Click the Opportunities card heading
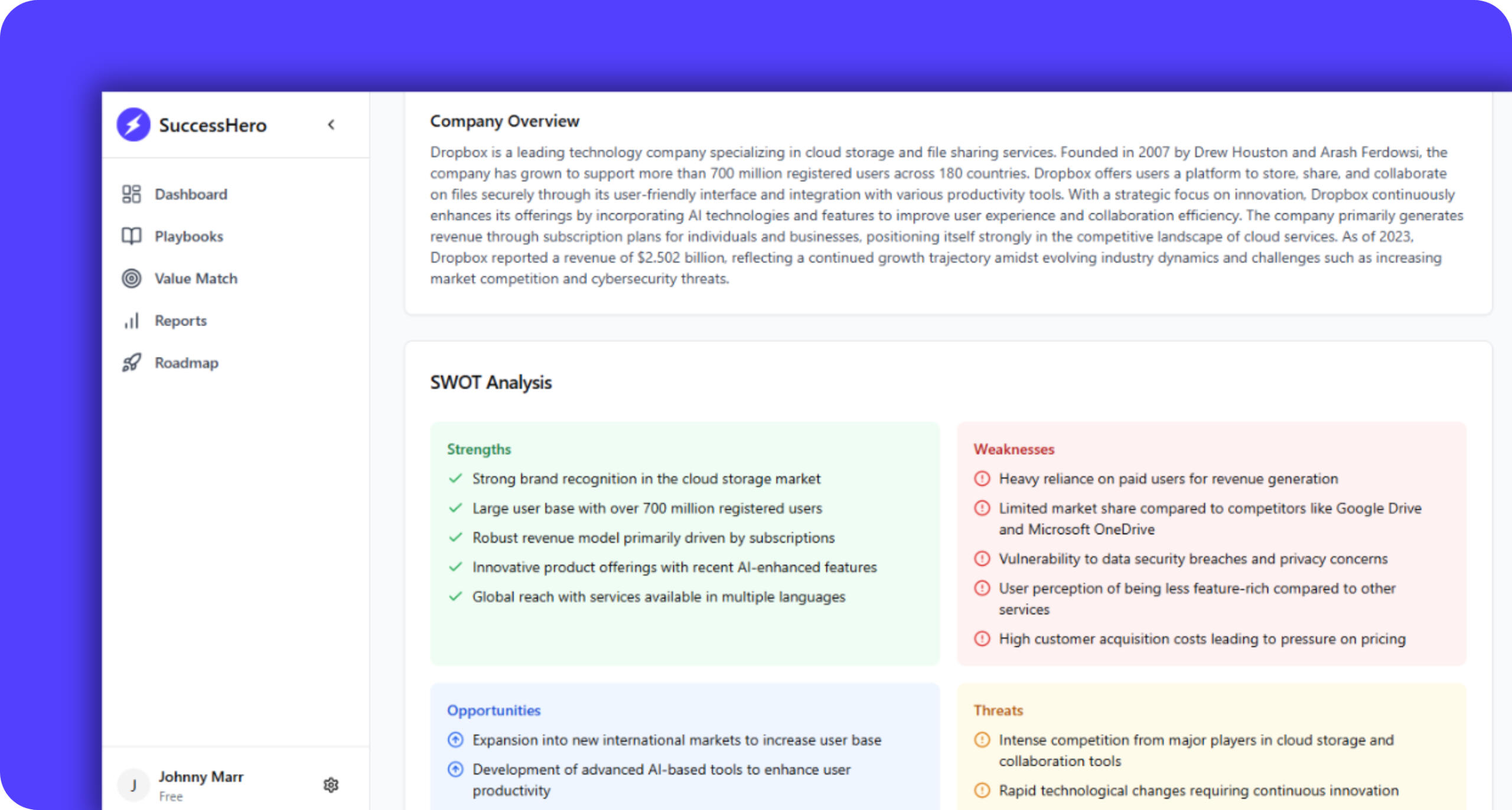 493,710
